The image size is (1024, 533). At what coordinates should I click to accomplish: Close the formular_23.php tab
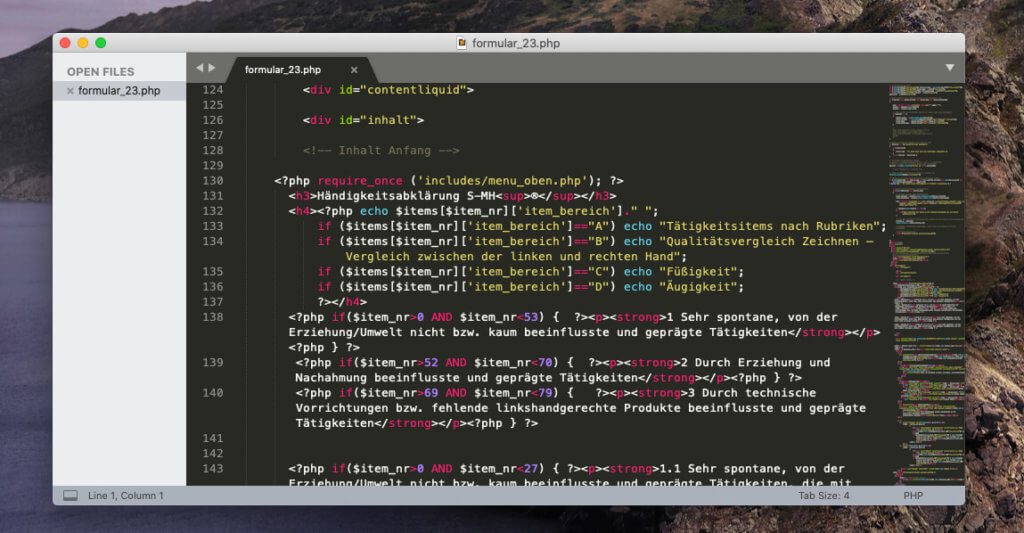pyautogui.click(x=354, y=70)
